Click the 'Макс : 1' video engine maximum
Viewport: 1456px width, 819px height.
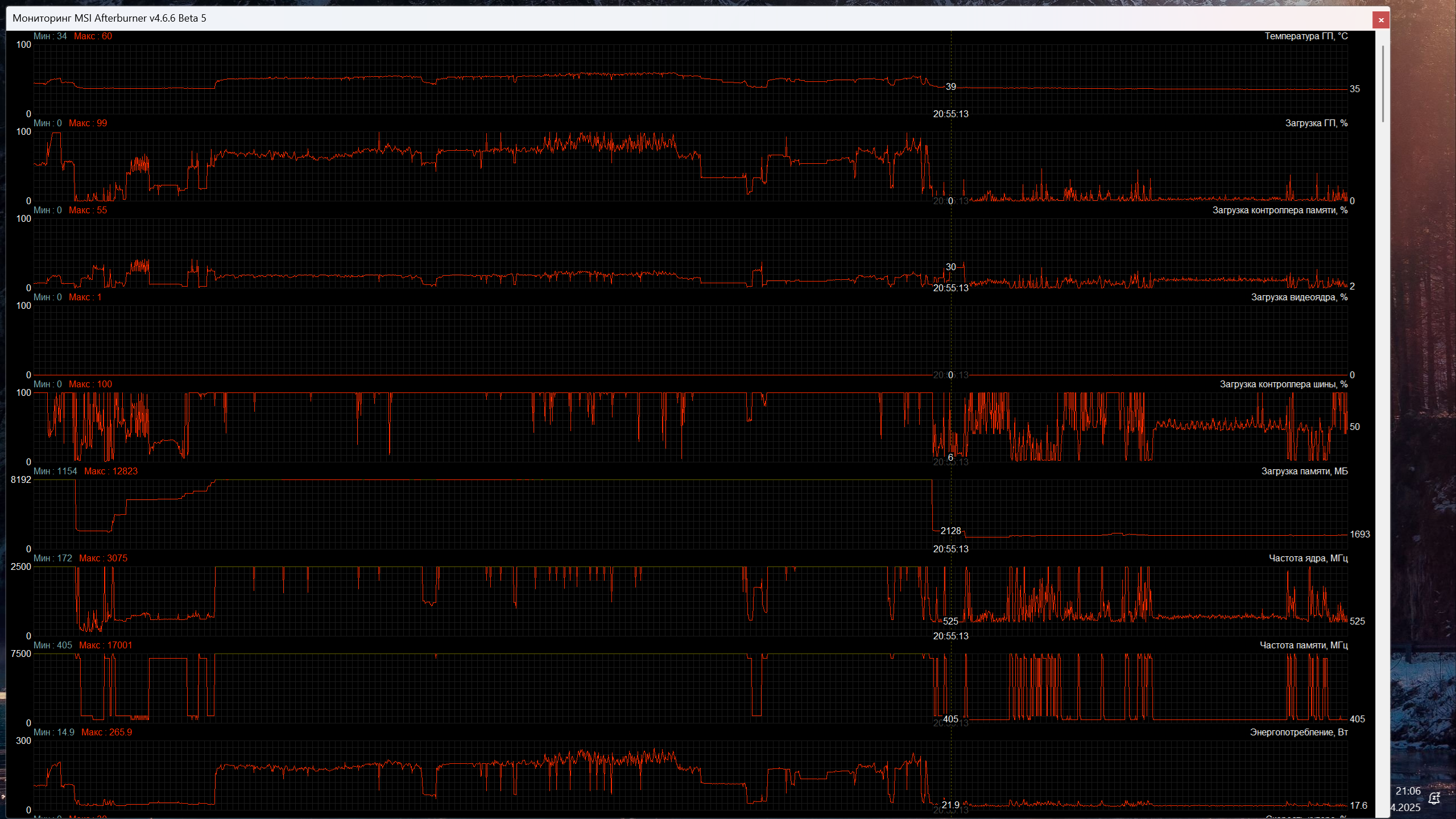pyautogui.click(x=85, y=297)
